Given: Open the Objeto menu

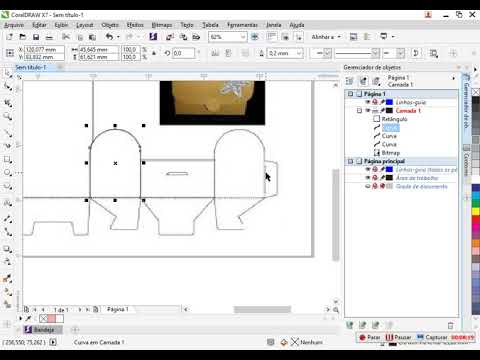Looking at the screenshot, I should tap(110, 25).
